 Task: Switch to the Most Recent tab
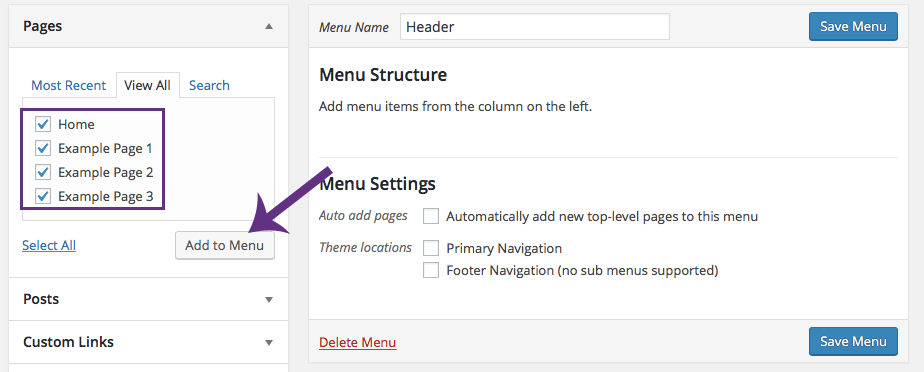click(68, 85)
